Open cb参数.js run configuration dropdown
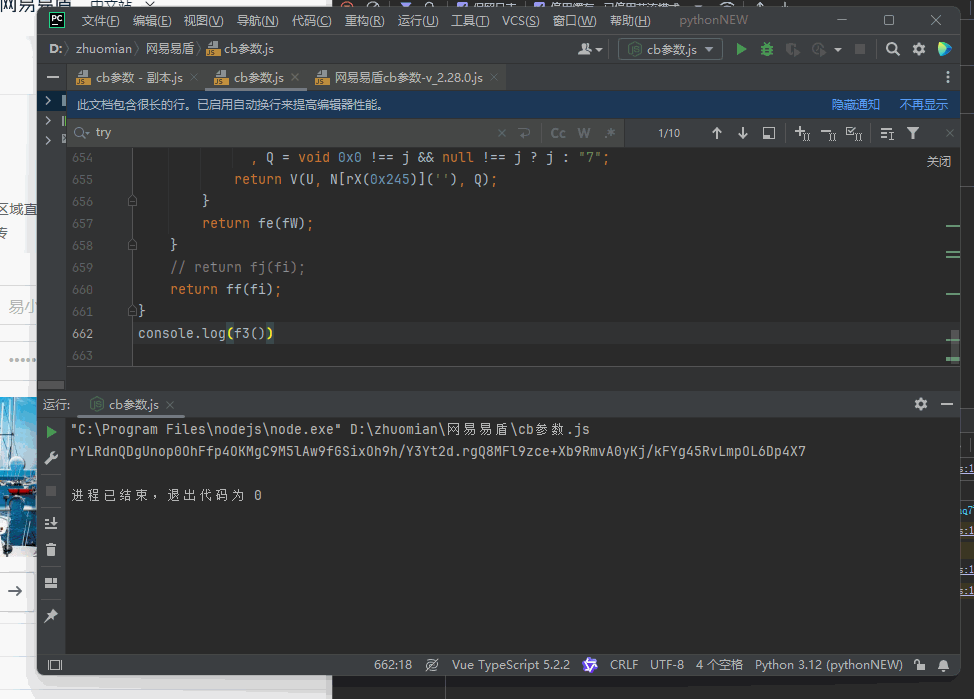The width and height of the screenshot is (974, 699). [x=671, y=49]
